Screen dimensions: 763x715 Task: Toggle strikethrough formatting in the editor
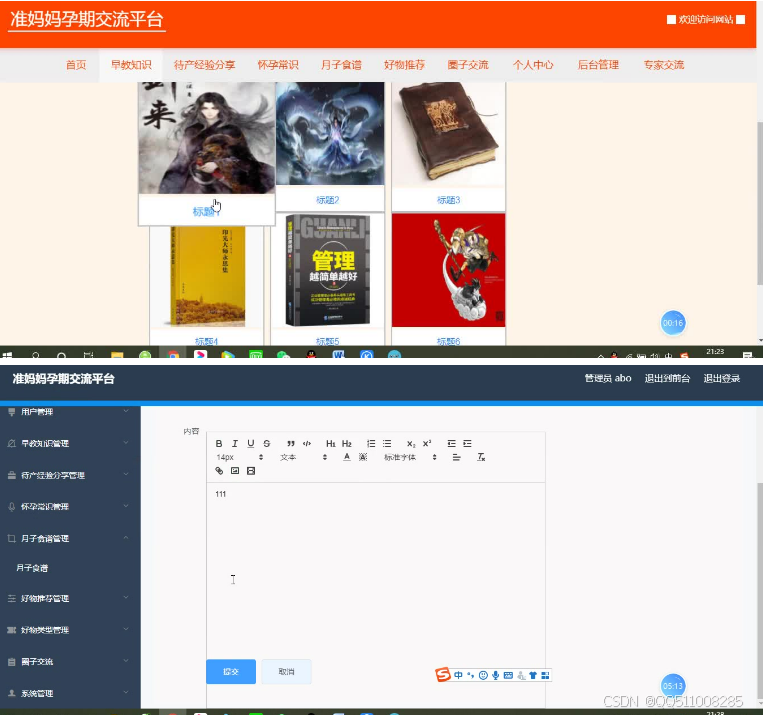tap(267, 443)
